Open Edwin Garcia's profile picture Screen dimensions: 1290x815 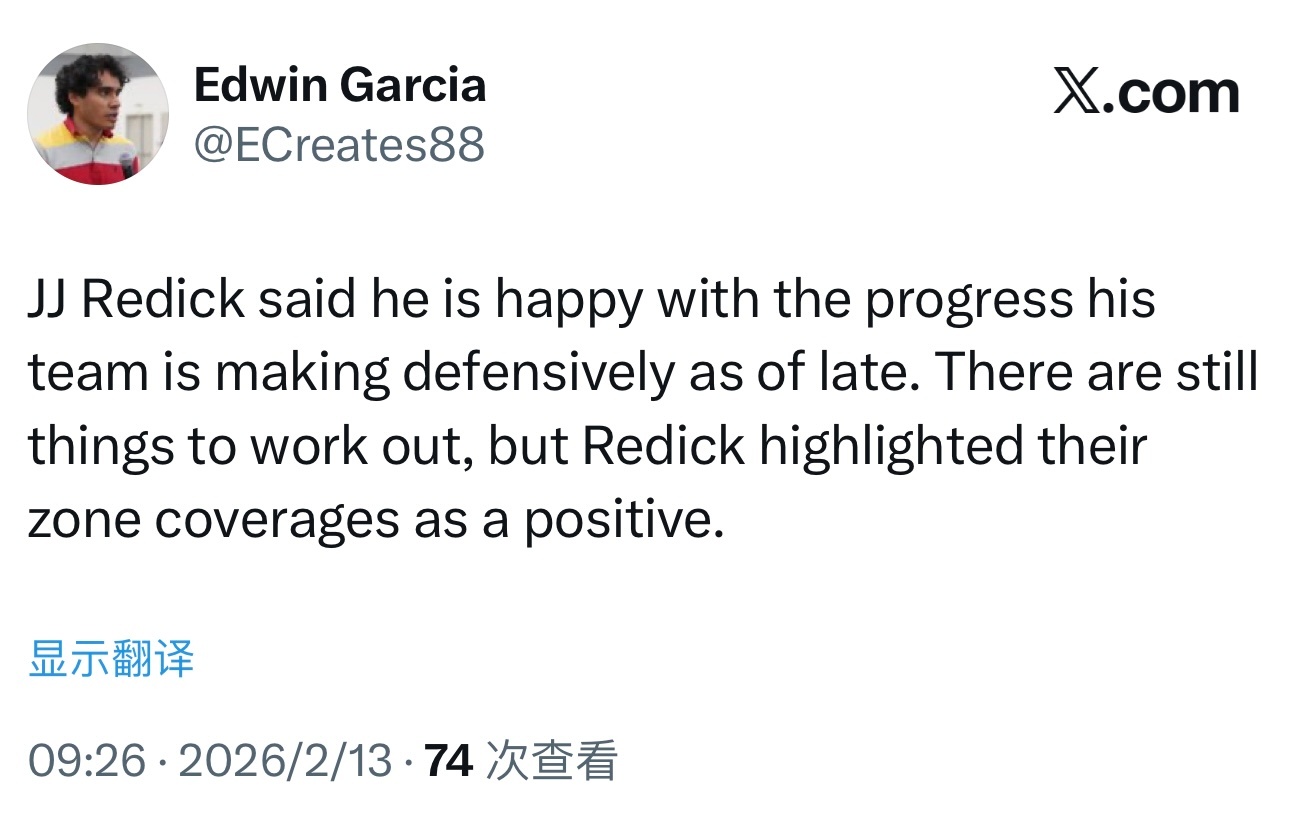(97, 115)
